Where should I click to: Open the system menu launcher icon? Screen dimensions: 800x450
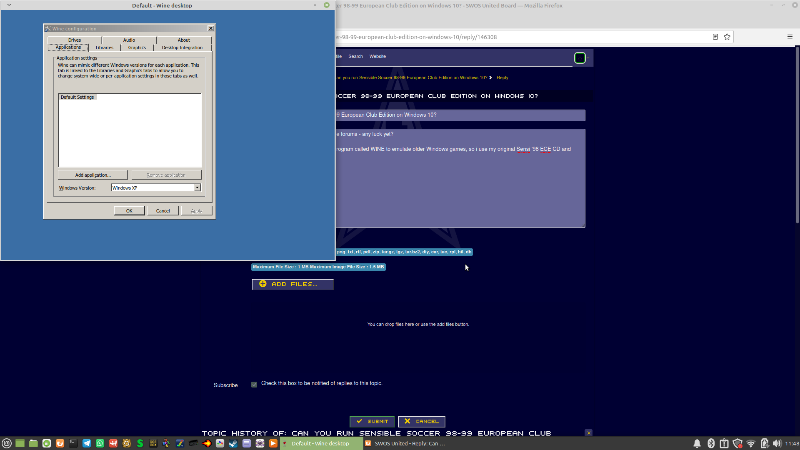(6, 443)
